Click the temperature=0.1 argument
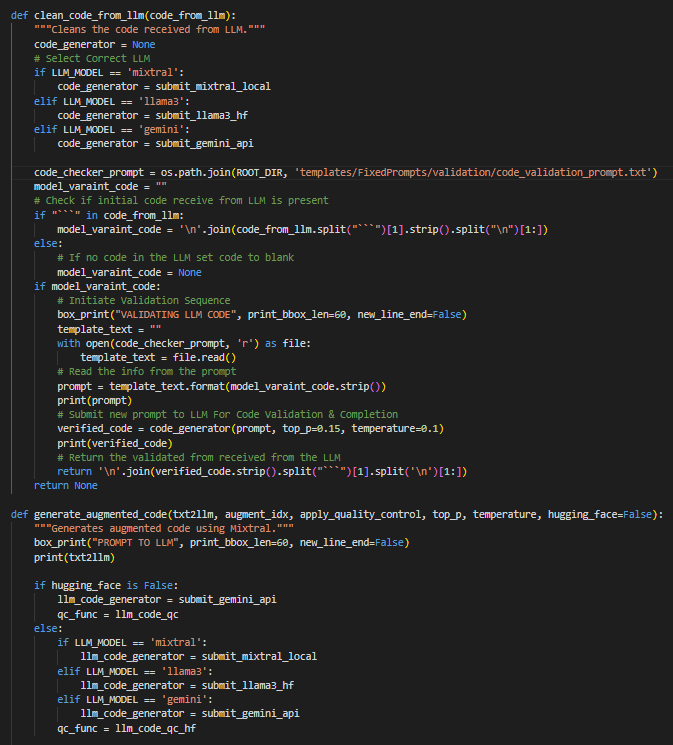The image size is (673, 745). click(395, 429)
